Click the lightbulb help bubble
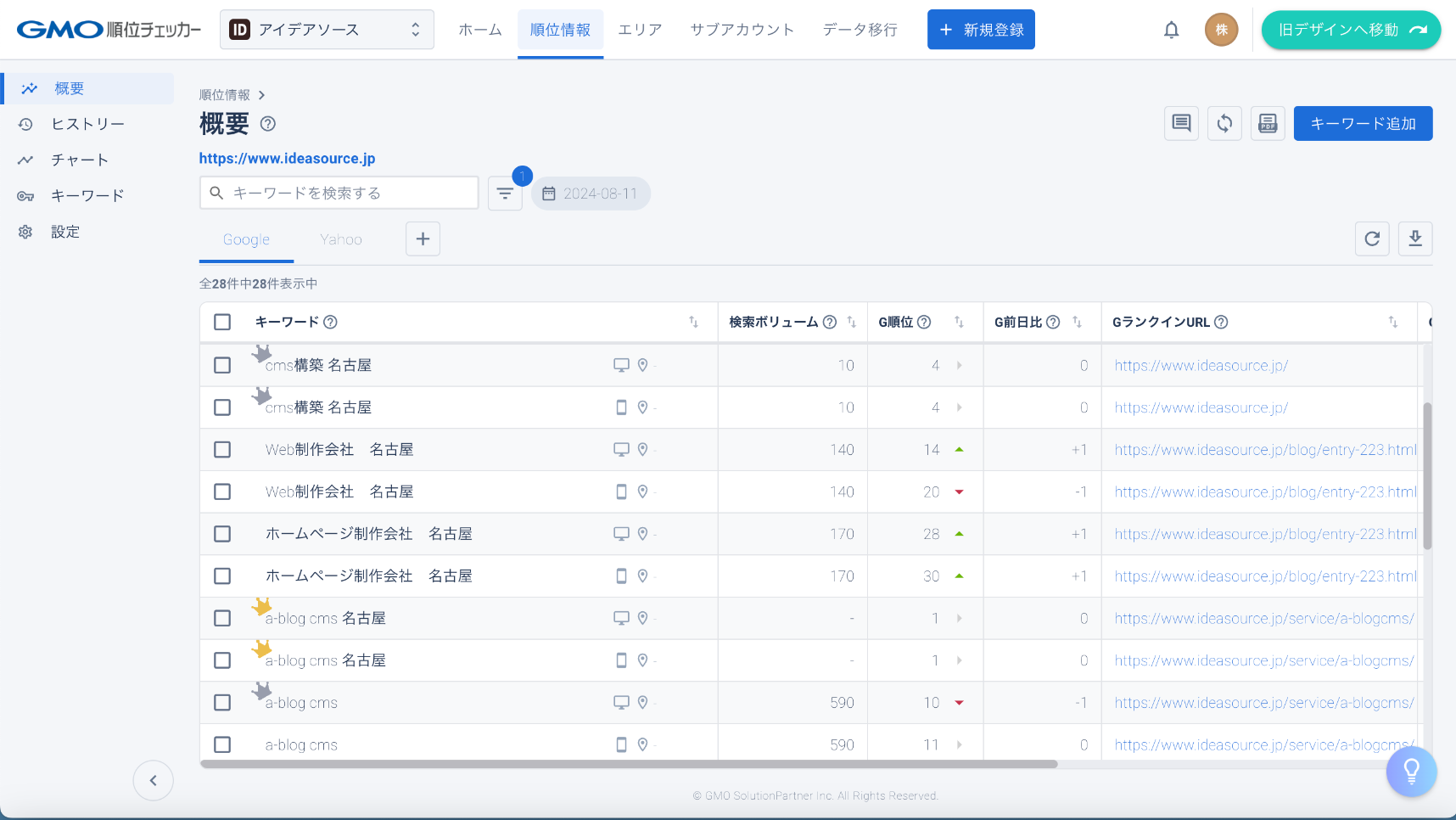This screenshot has height=820, width=1456. click(1411, 771)
